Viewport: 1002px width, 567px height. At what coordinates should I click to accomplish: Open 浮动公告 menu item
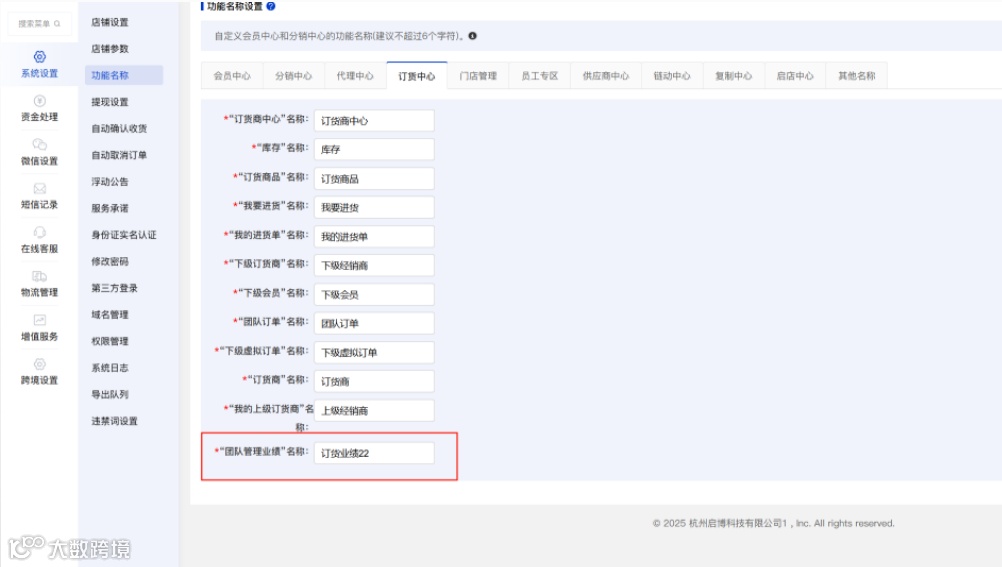coord(110,182)
